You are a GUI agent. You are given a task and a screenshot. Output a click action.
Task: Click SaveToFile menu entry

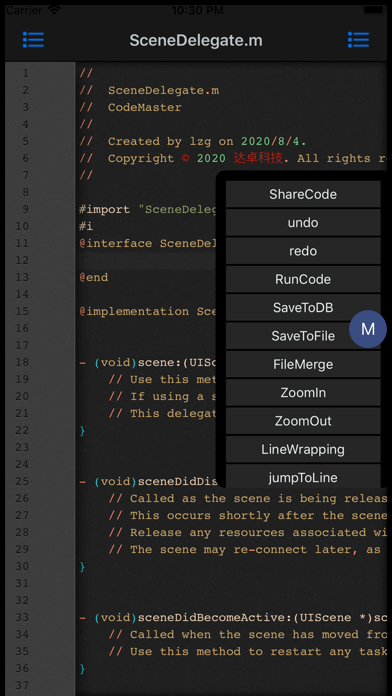pos(303,336)
